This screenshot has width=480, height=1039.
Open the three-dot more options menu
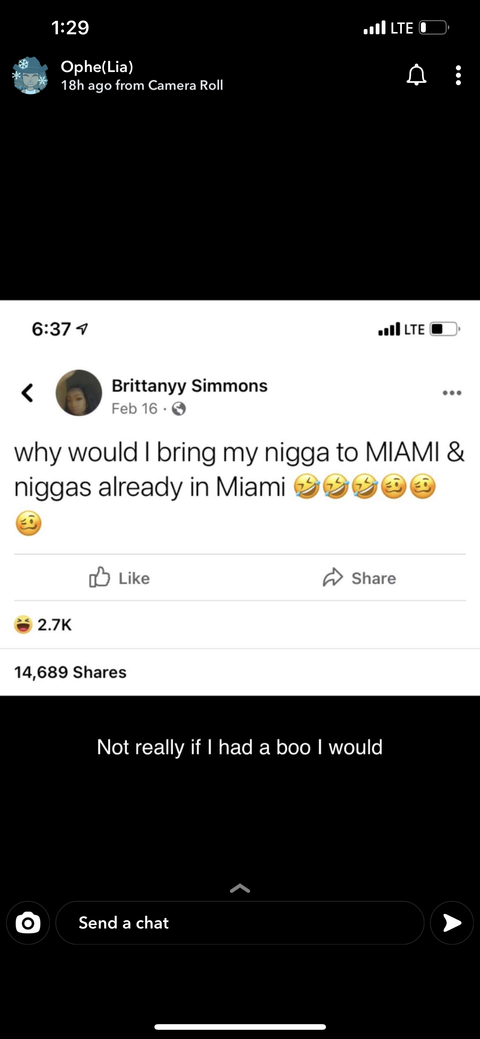pos(458,76)
